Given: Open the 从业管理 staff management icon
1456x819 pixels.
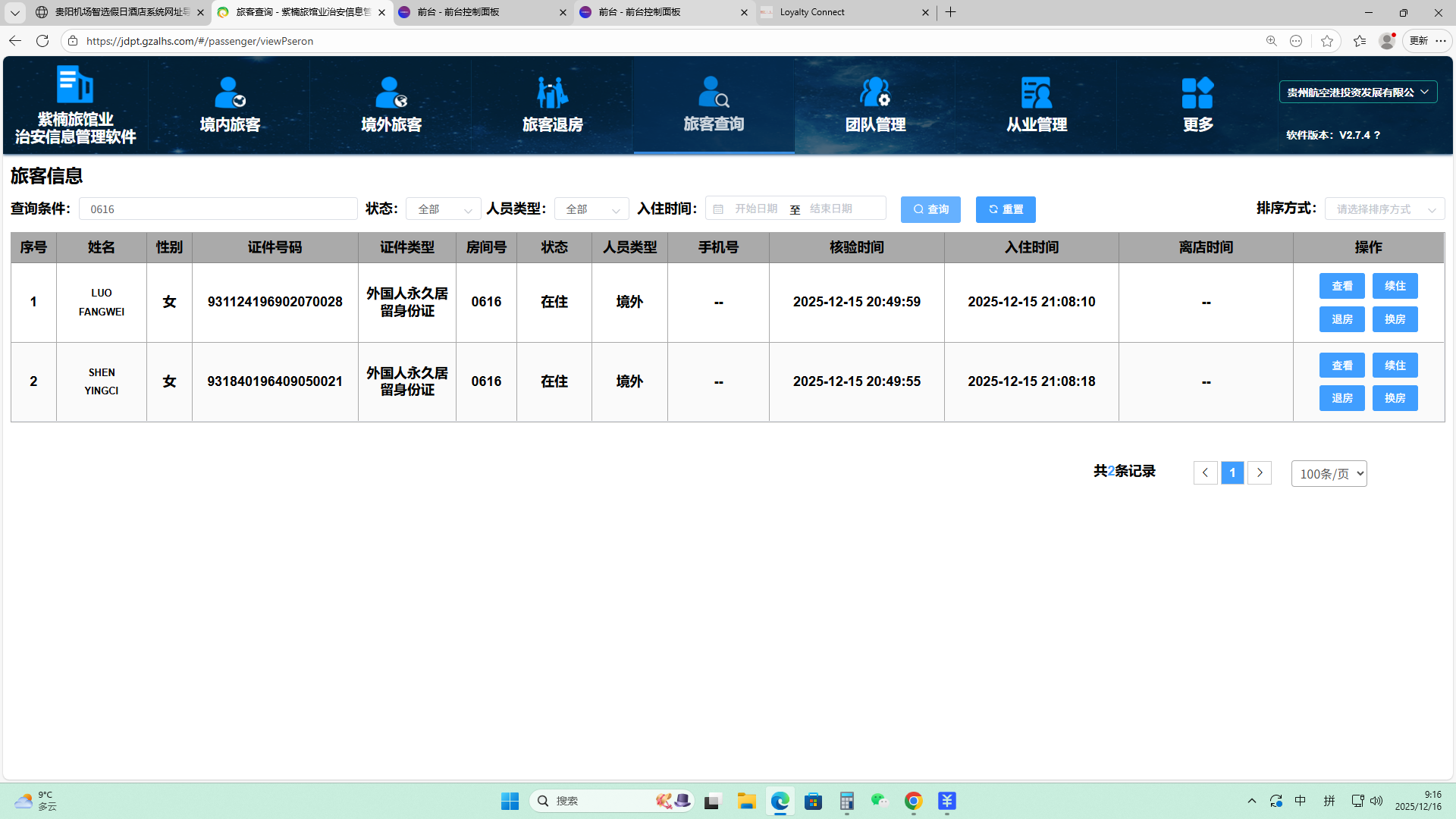Looking at the screenshot, I should pos(1037,93).
